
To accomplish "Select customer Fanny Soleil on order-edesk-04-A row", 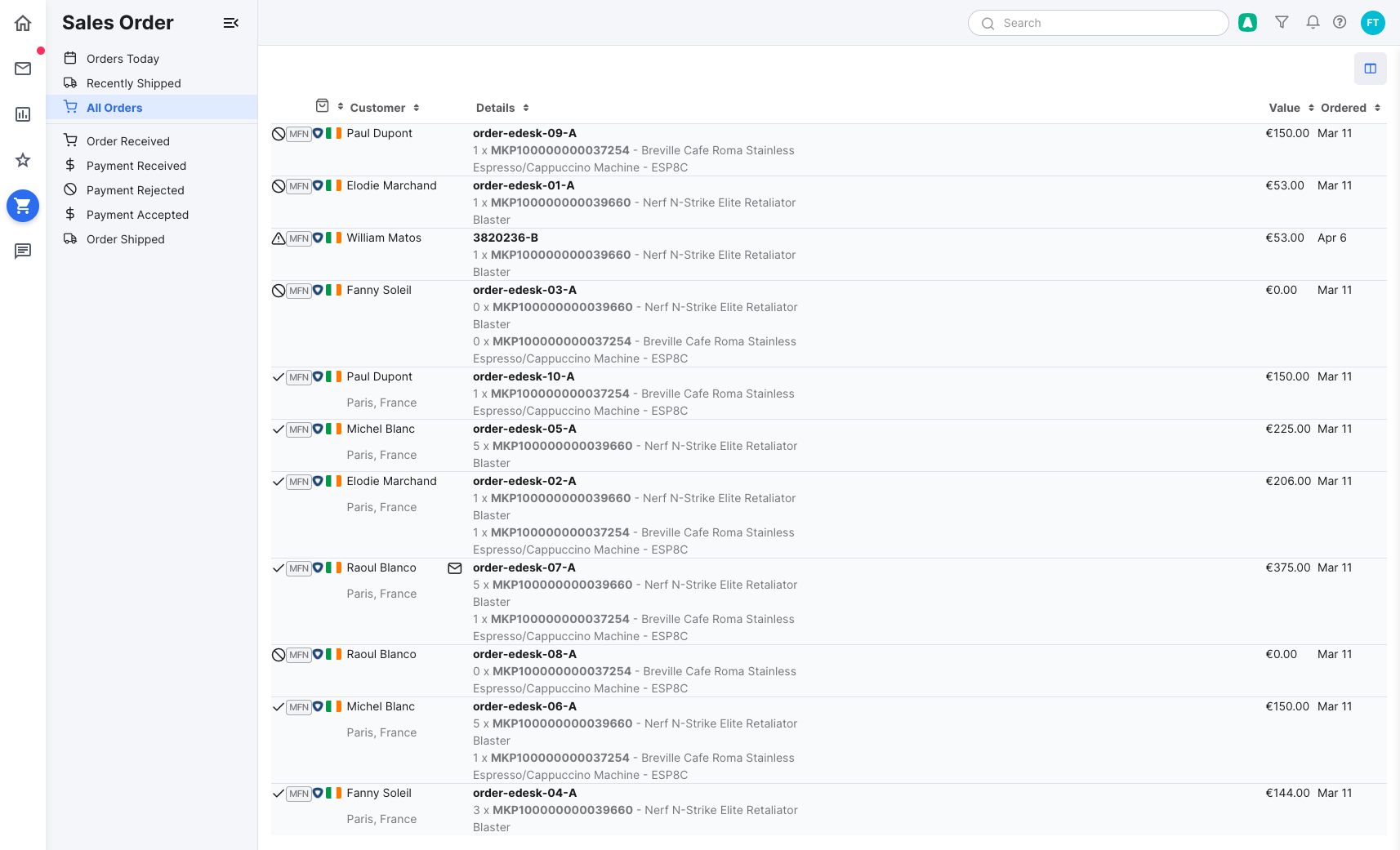I will coord(379,793).
